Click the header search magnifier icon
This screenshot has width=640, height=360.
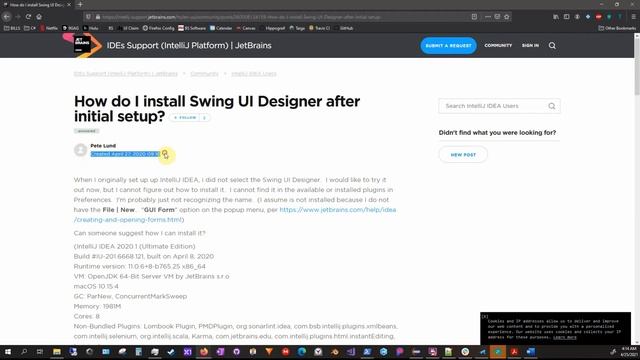tap(552, 45)
